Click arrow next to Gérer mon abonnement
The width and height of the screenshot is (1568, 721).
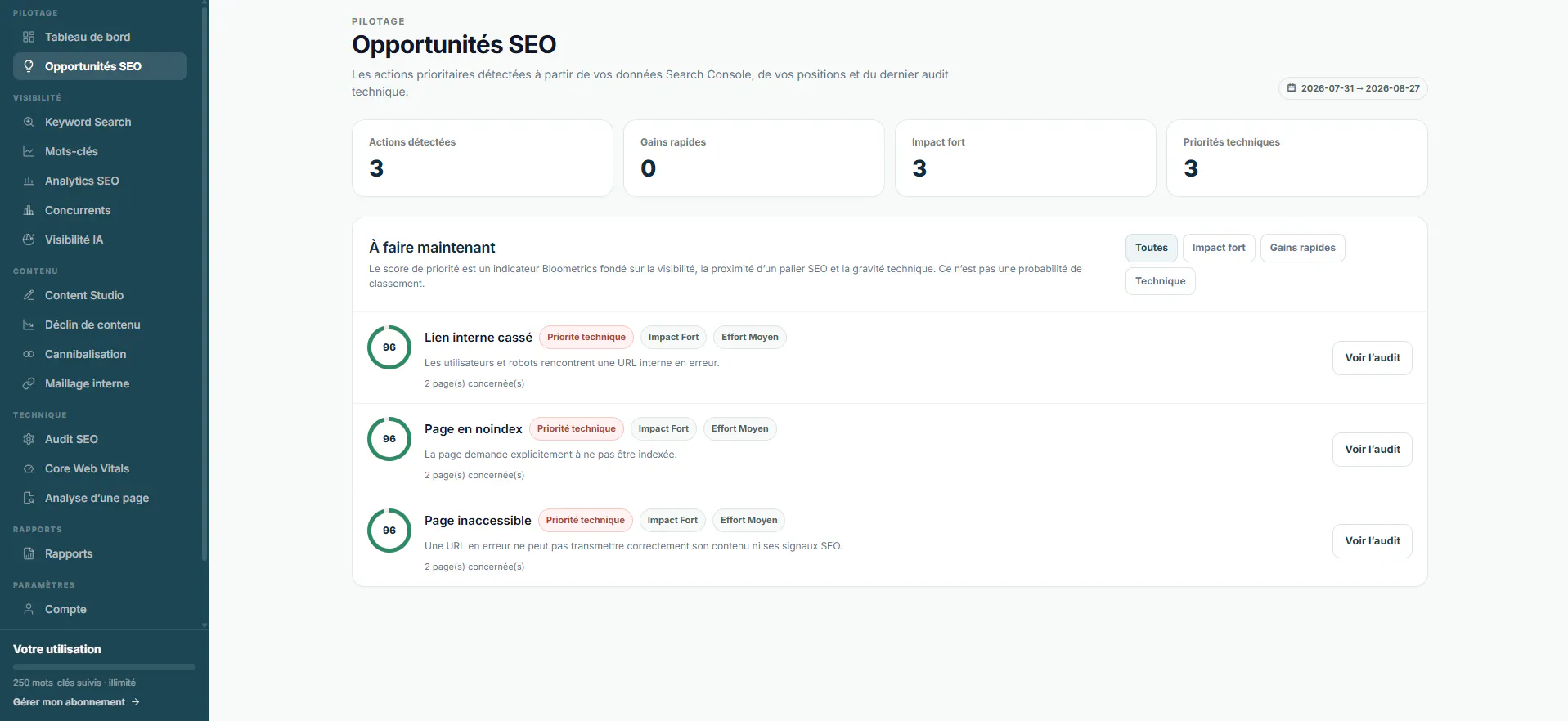click(x=136, y=702)
